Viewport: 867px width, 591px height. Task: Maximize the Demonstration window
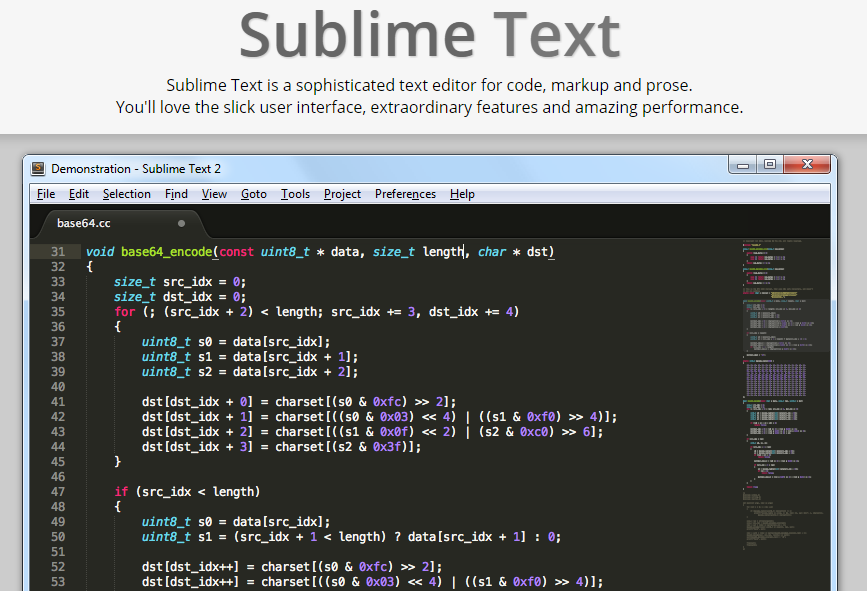coord(770,165)
